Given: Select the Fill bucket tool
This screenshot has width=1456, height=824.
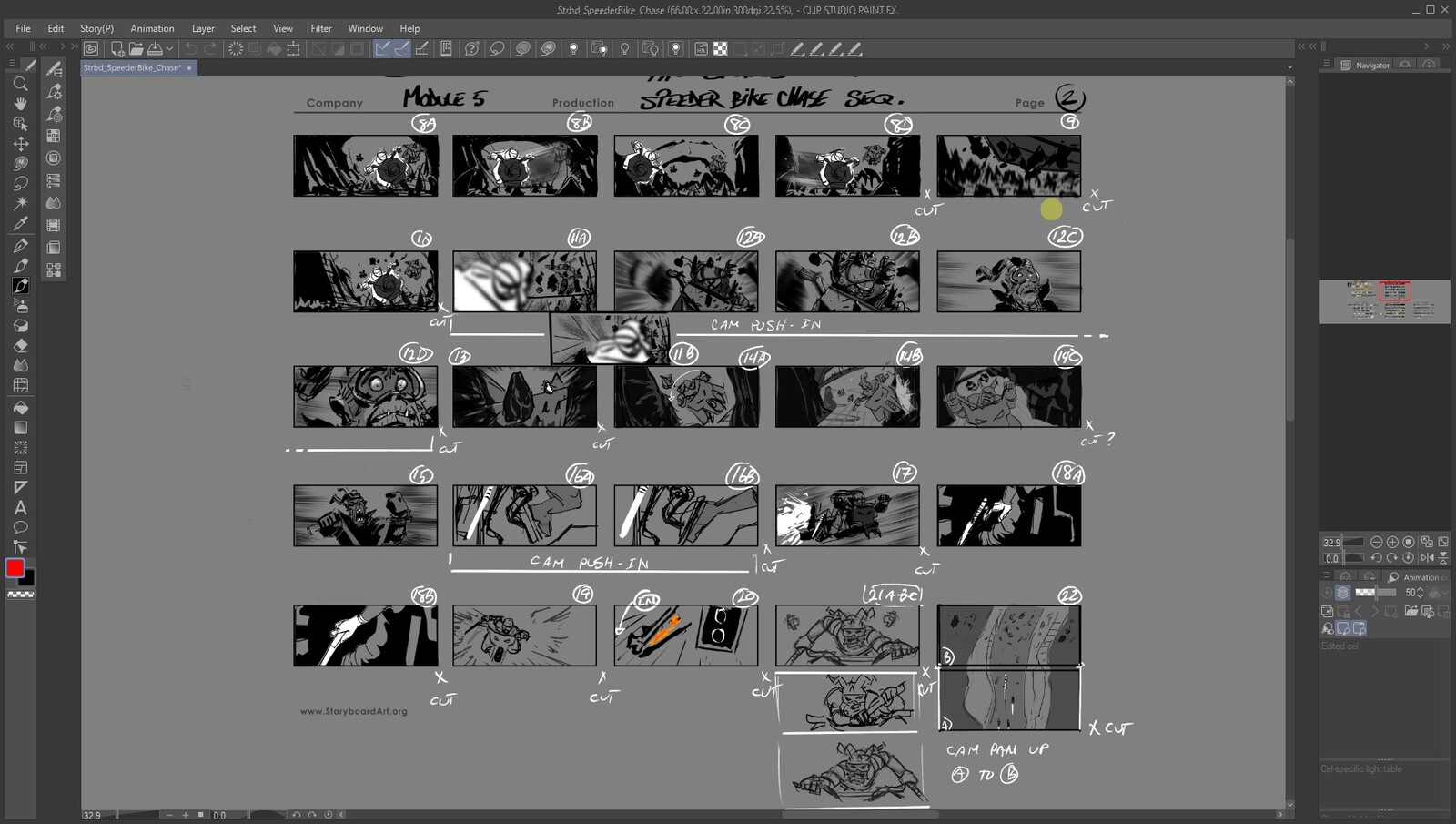Looking at the screenshot, I should coord(20,408).
